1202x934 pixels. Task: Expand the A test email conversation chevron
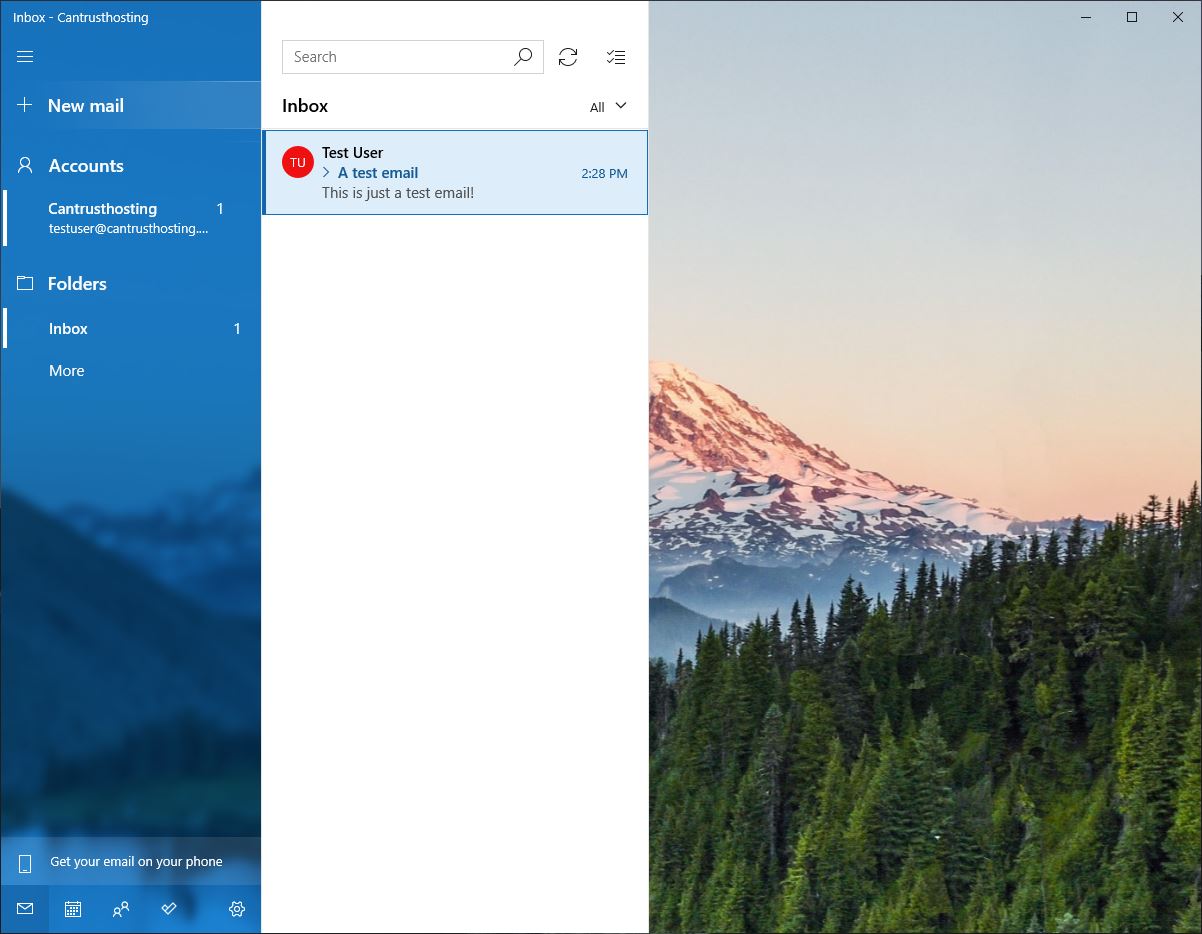327,173
